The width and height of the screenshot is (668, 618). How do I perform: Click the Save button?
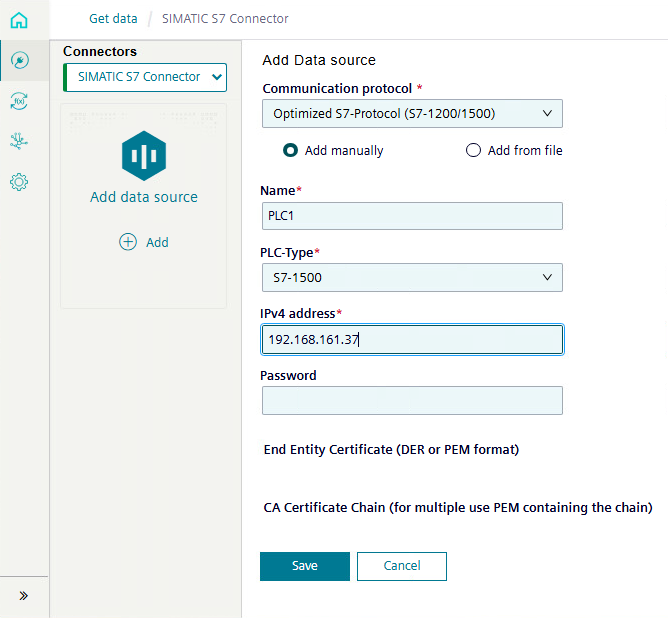coord(305,566)
